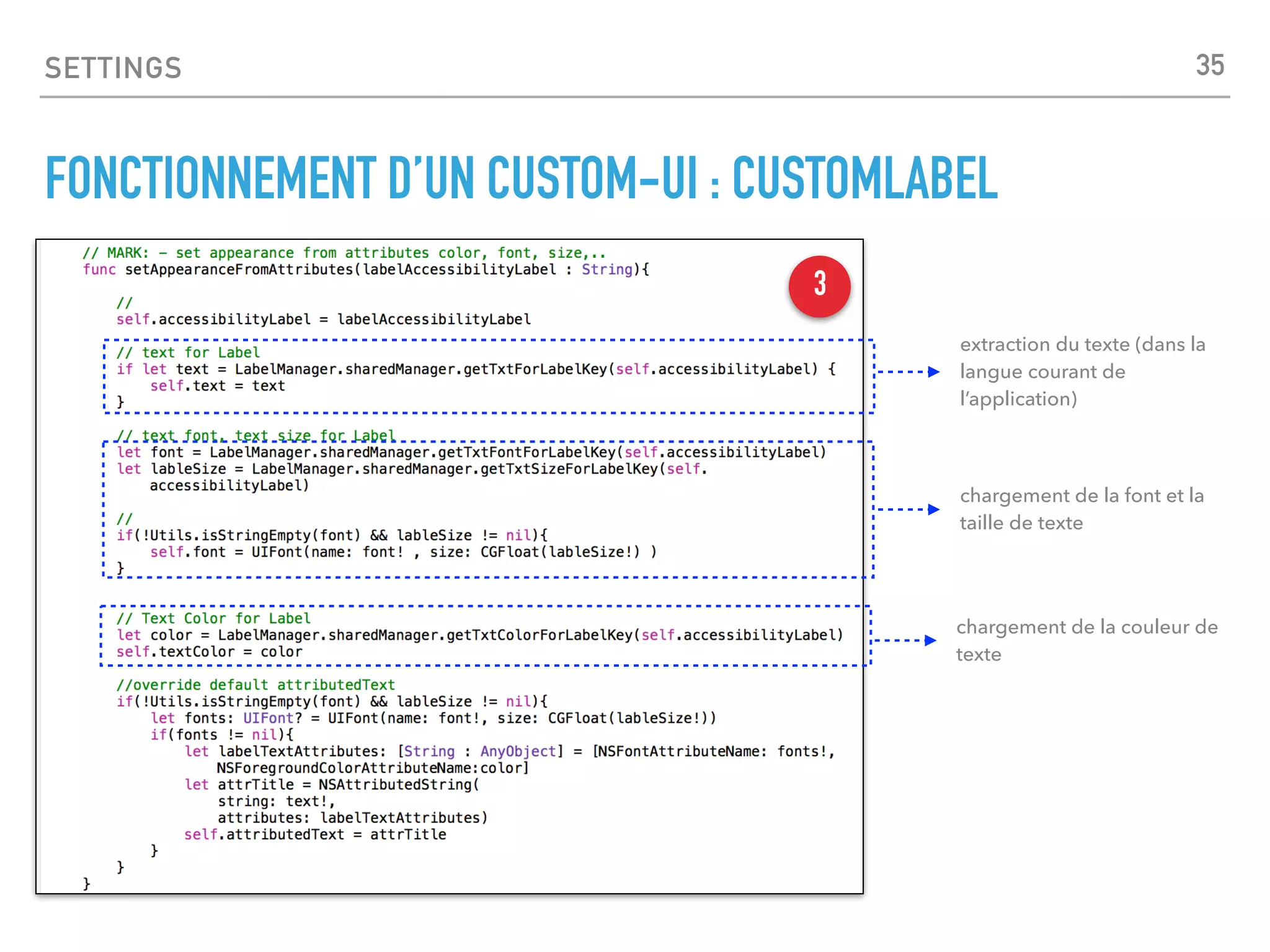1270x952 pixels.
Task: Click the '// MARK: - set appearance' comment line
Action: tap(344, 253)
